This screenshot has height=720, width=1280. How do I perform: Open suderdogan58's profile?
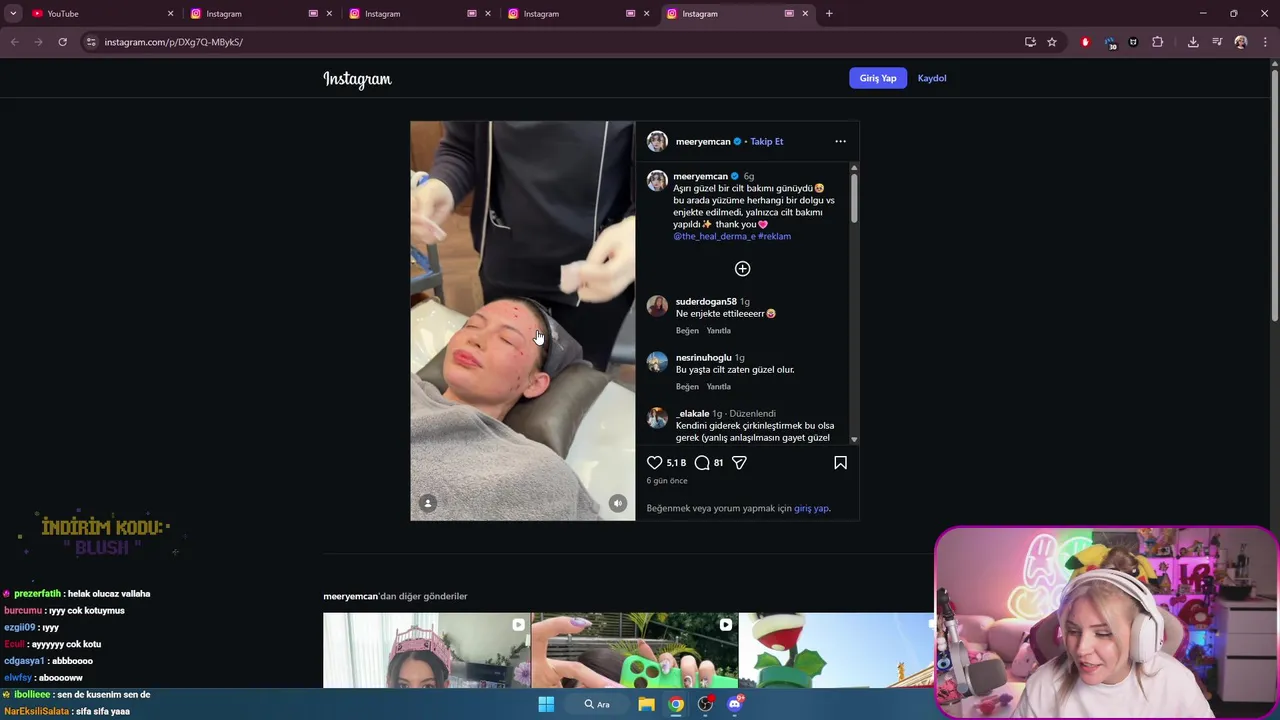(706, 302)
